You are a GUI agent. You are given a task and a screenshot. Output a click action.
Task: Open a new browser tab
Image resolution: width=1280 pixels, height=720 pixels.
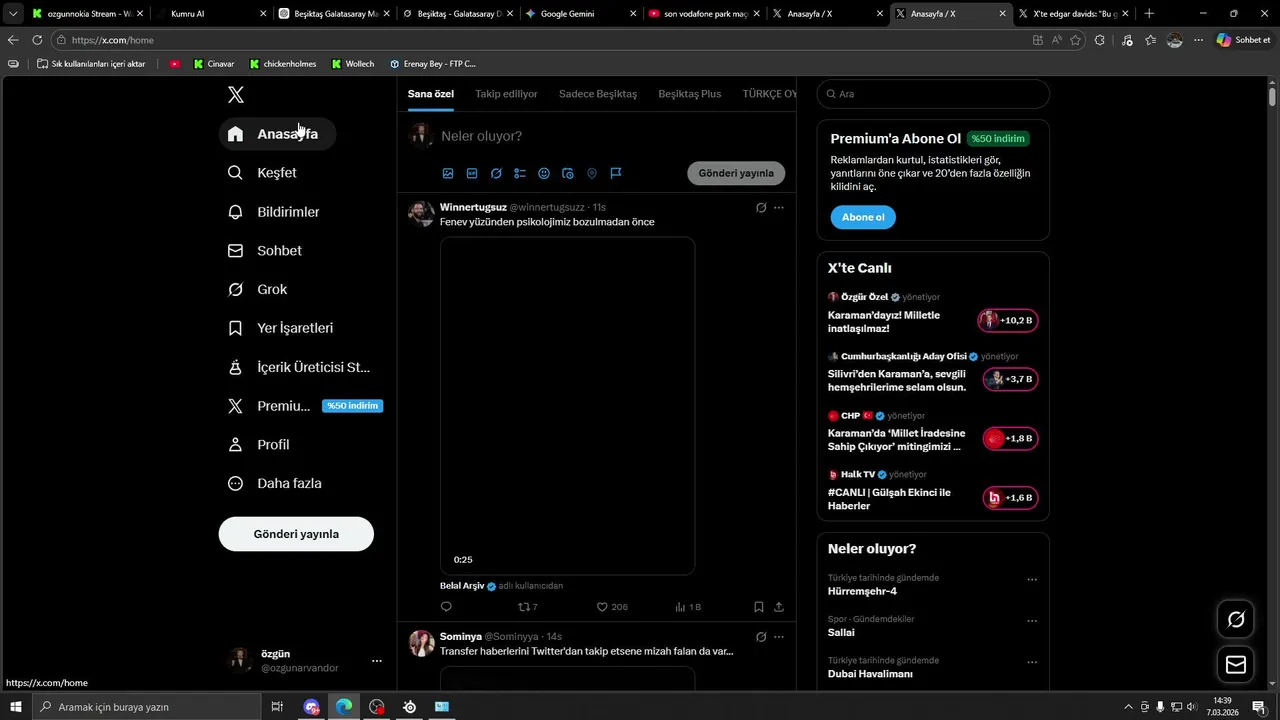pos(1149,14)
